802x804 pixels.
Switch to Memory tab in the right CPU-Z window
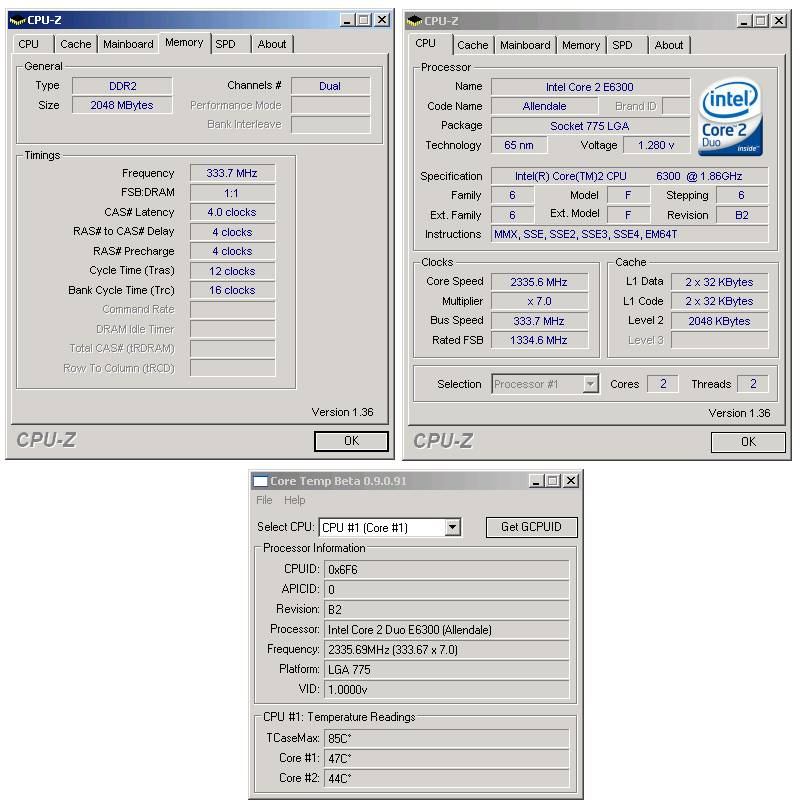coord(581,45)
